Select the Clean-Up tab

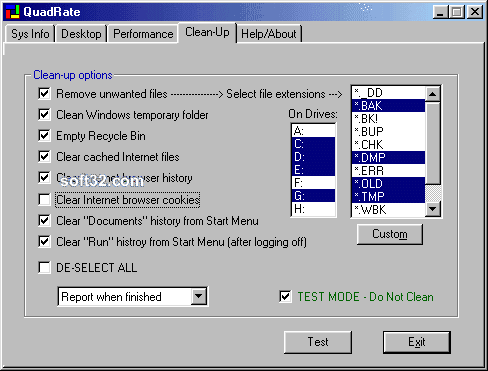tap(207, 32)
